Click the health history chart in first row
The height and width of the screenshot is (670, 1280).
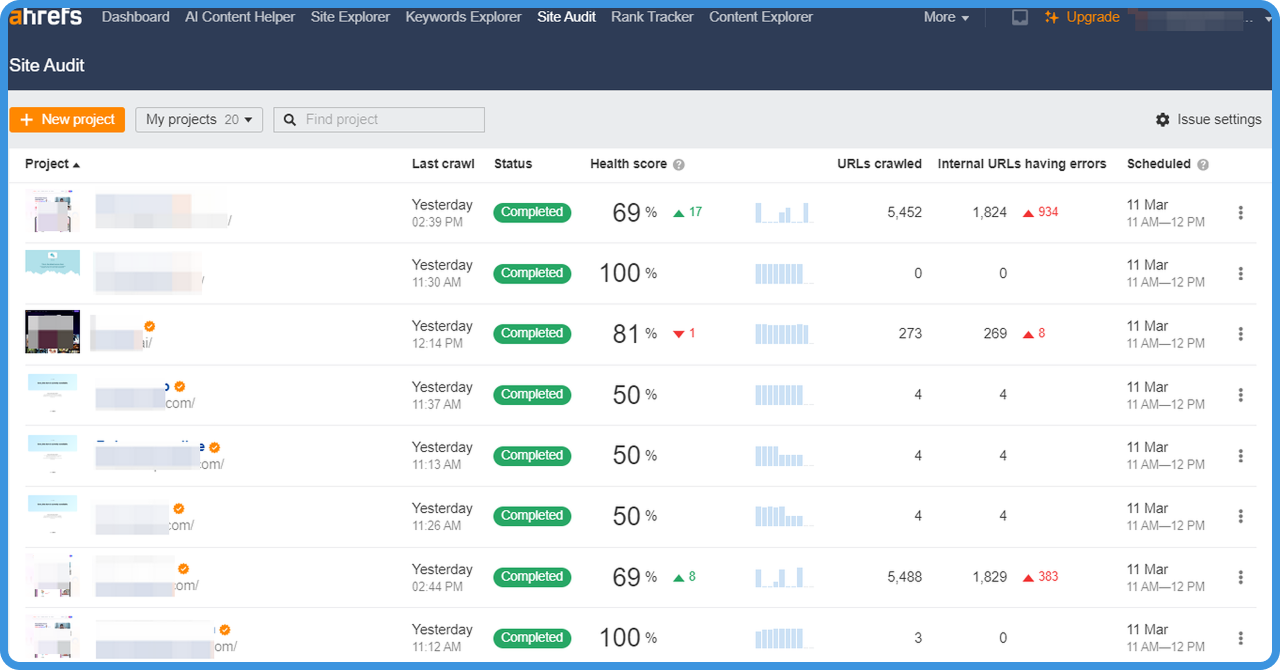tap(783, 213)
